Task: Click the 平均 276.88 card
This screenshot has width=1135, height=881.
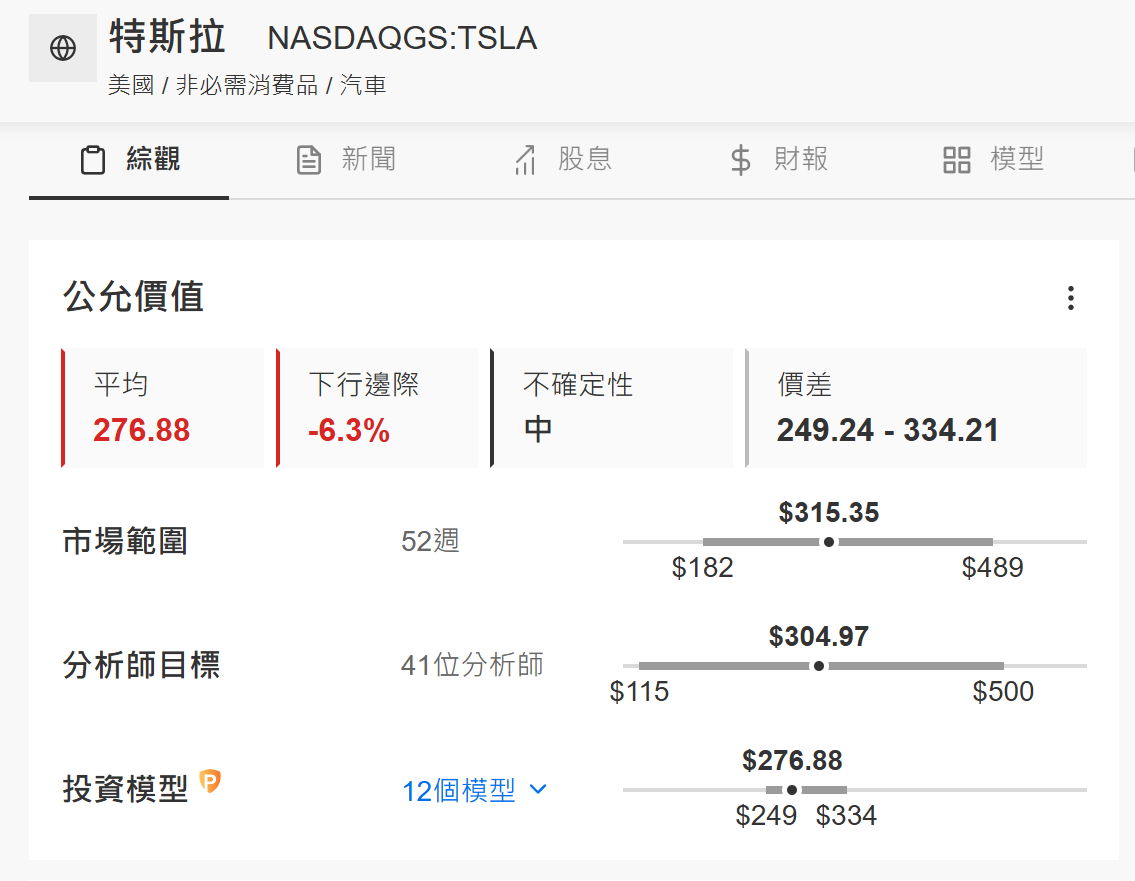Action: click(x=163, y=408)
